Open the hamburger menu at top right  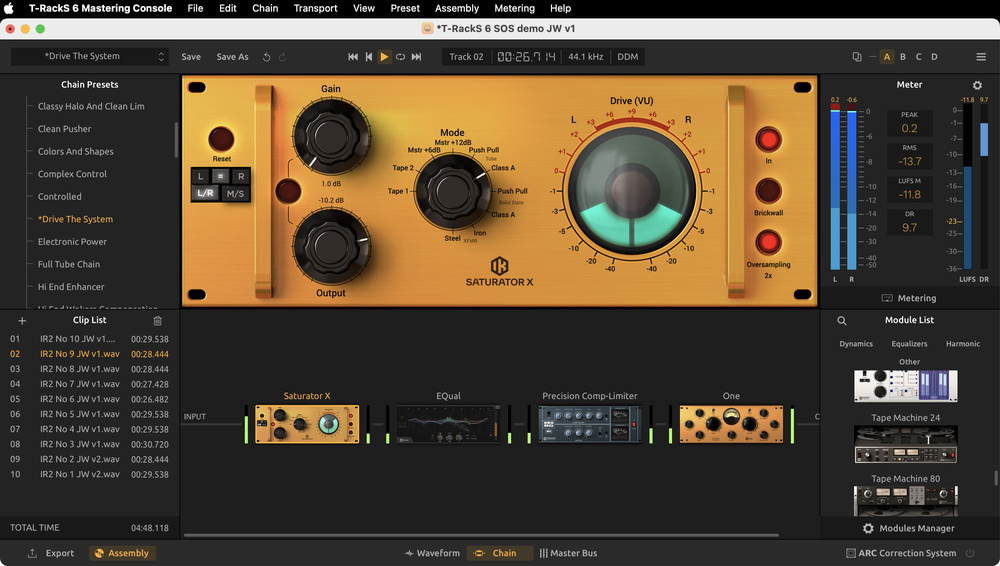tap(981, 57)
